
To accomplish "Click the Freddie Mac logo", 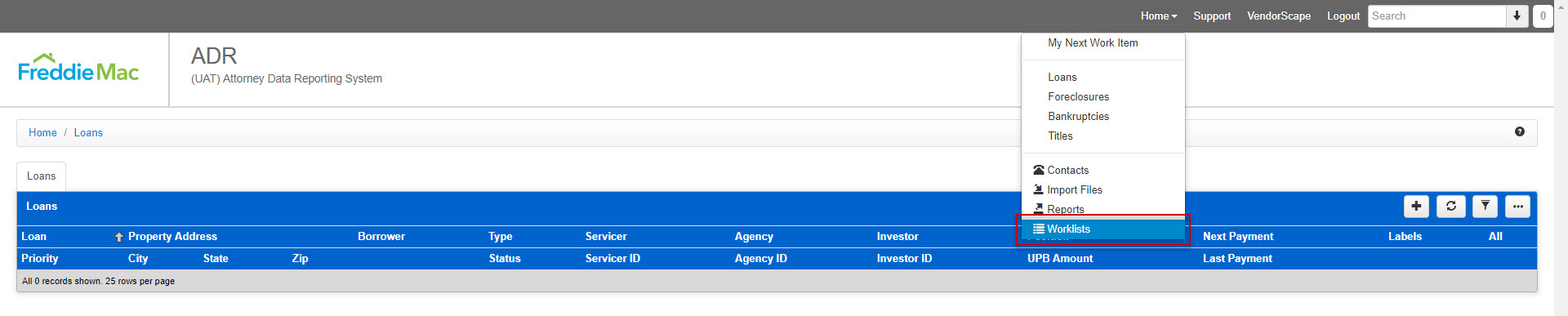I will tap(78, 69).
